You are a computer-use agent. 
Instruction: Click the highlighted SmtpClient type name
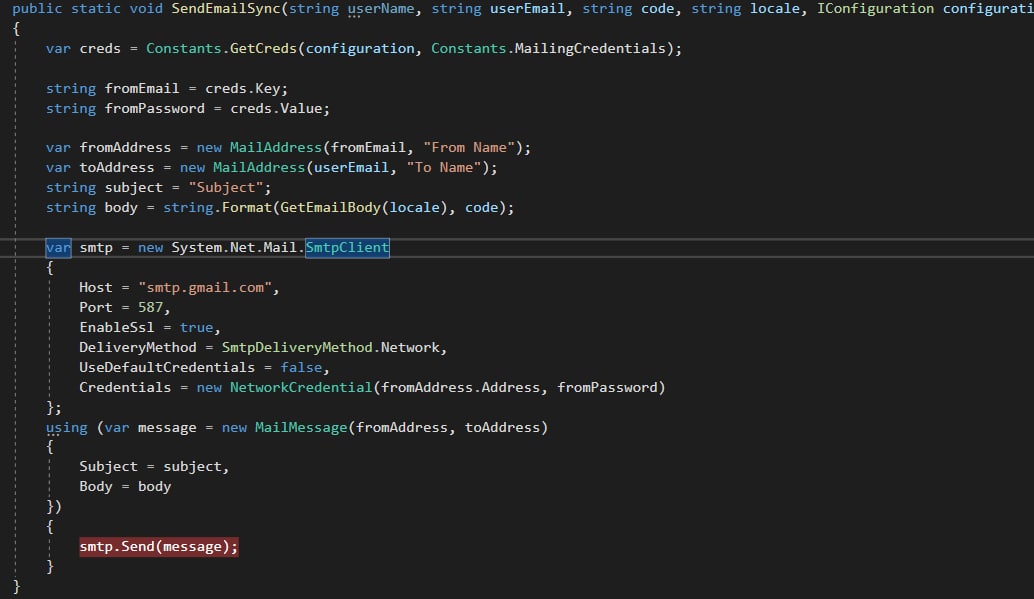(x=347, y=247)
